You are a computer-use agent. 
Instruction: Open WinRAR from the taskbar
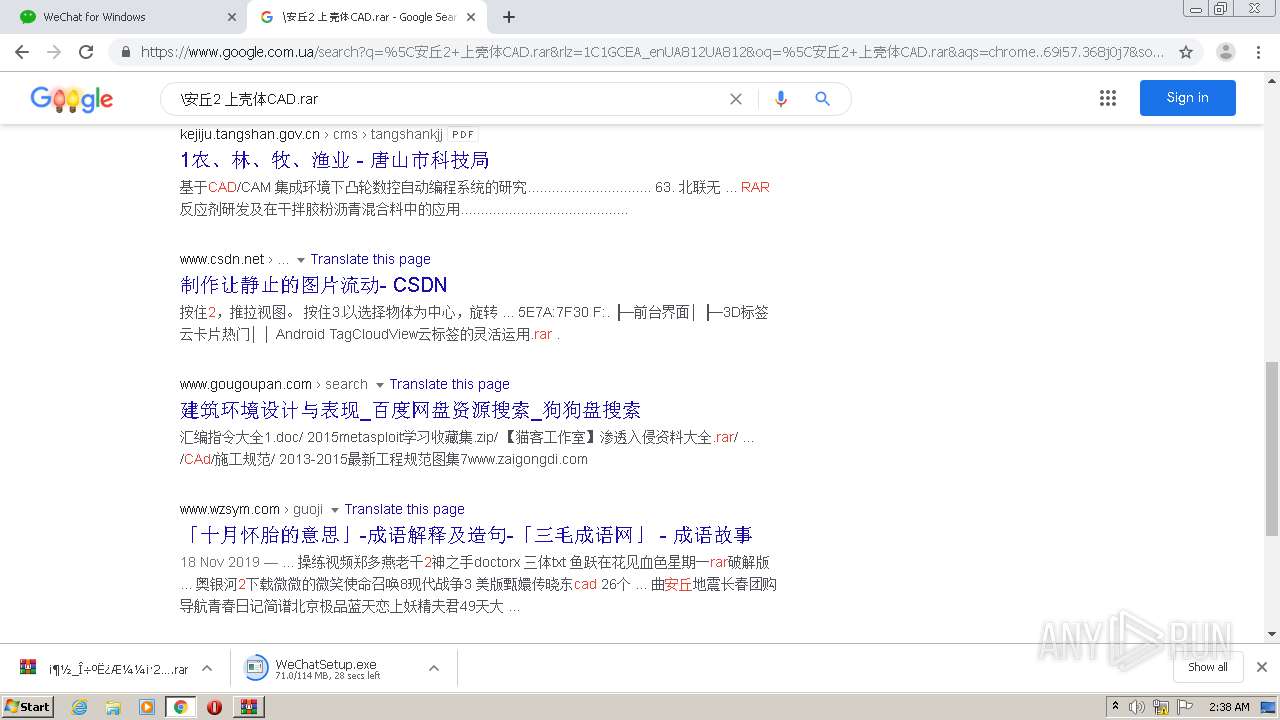(249, 707)
